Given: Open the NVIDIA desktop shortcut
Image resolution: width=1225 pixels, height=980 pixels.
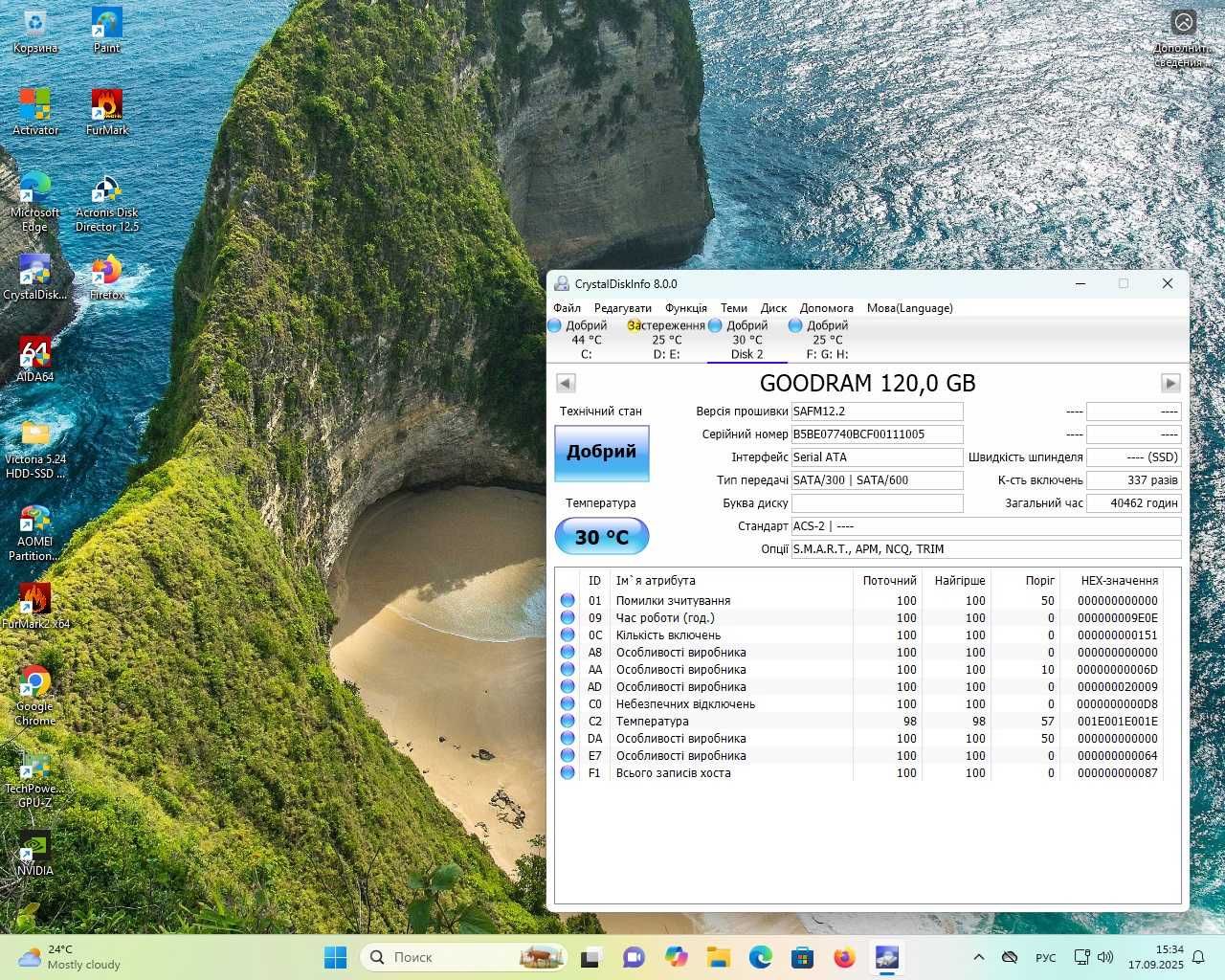Looking at the screenshot, I should coord(35,854).
